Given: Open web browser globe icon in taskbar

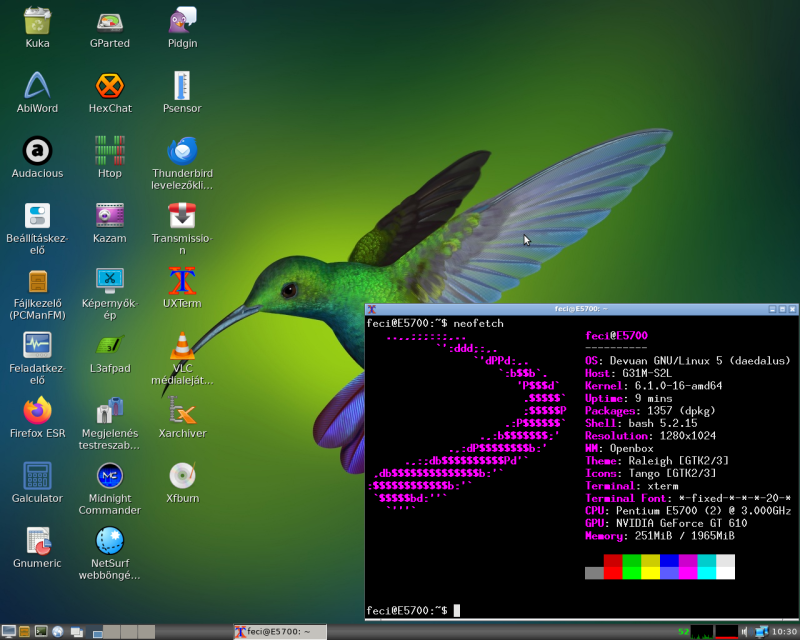Looking at the screenshot, I should coord(58,632).
